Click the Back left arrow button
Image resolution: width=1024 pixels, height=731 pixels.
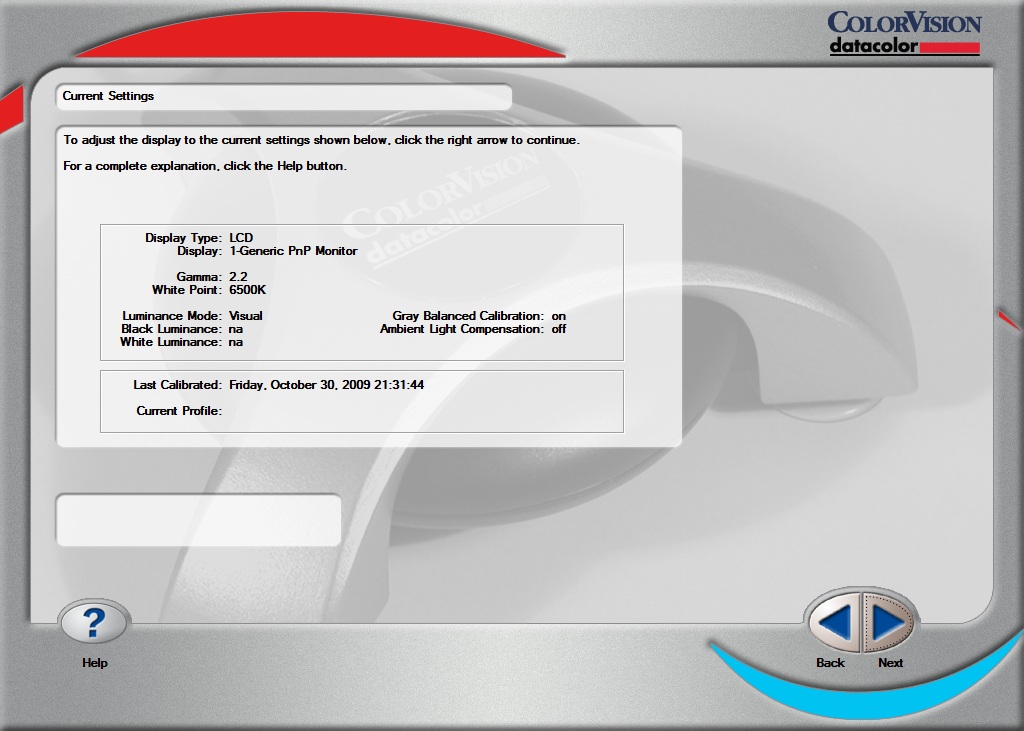tap(834, 622)
